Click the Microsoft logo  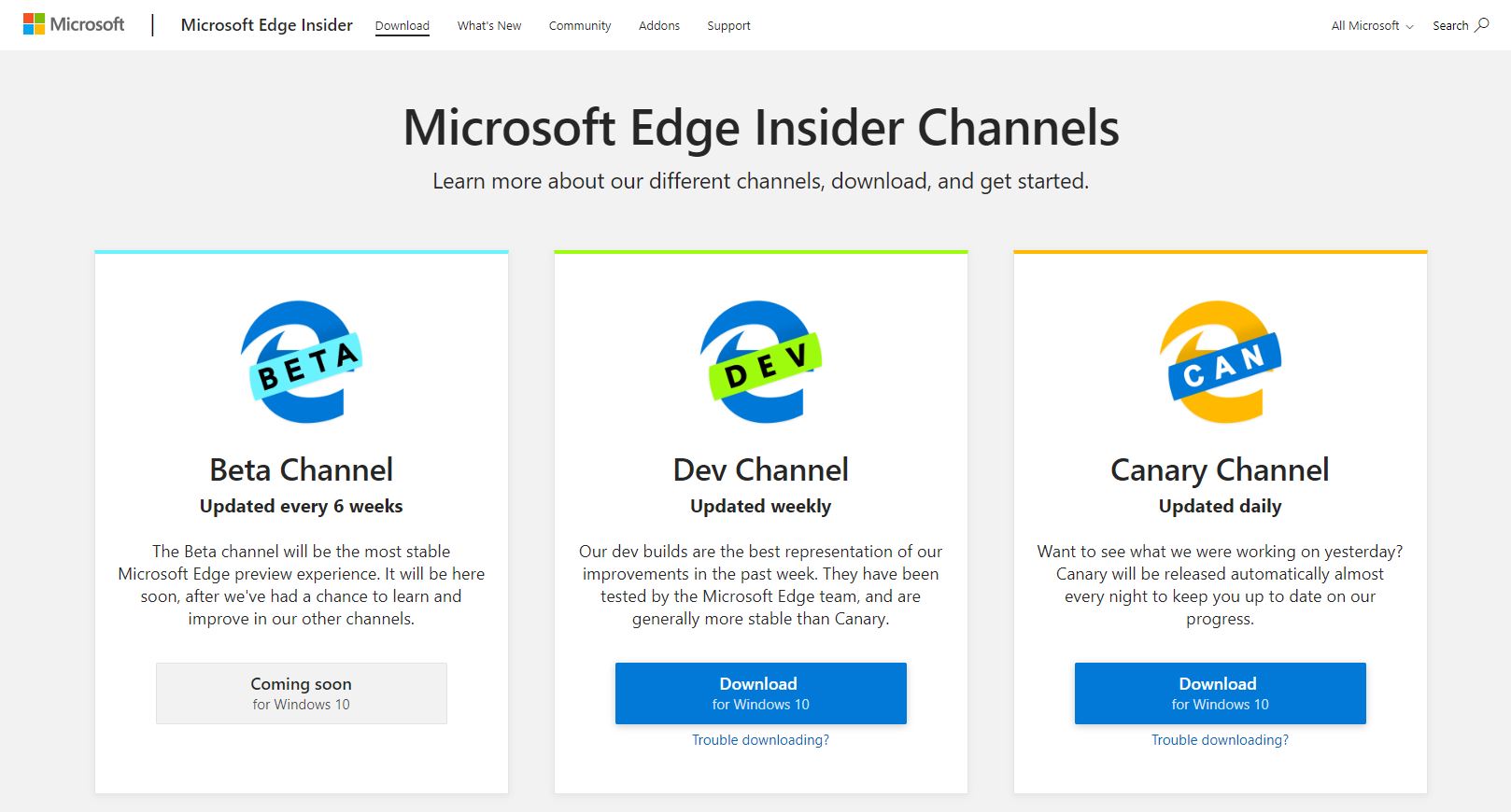[74, 25]
